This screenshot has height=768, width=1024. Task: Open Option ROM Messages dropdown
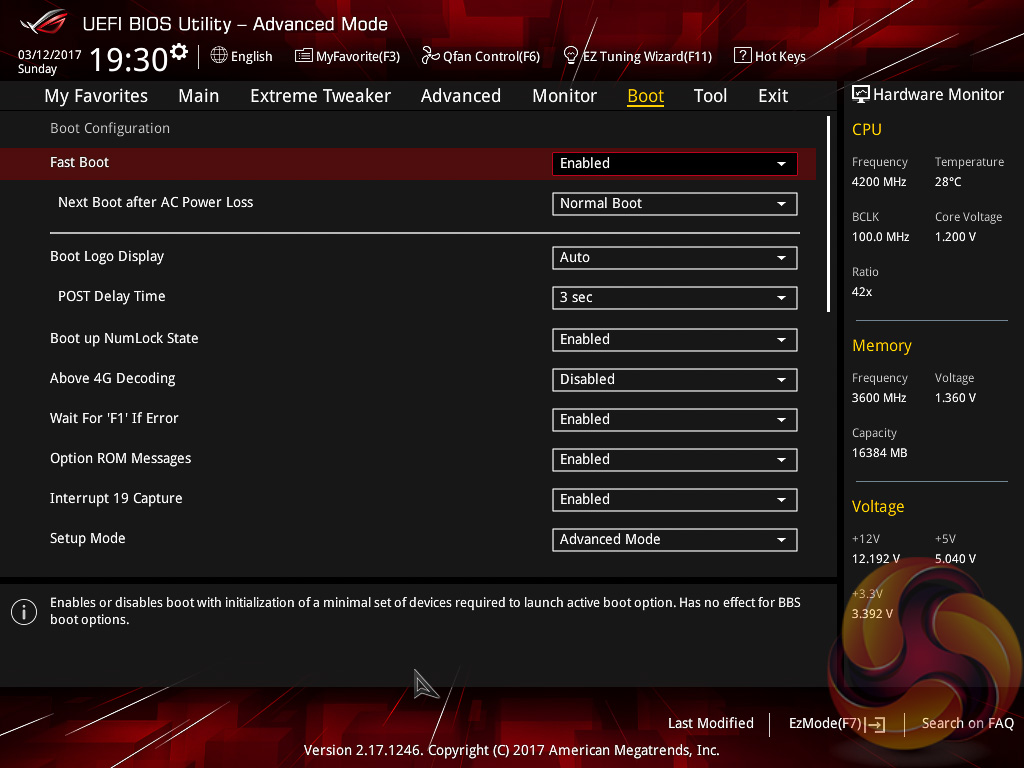(x=675, y=460)
